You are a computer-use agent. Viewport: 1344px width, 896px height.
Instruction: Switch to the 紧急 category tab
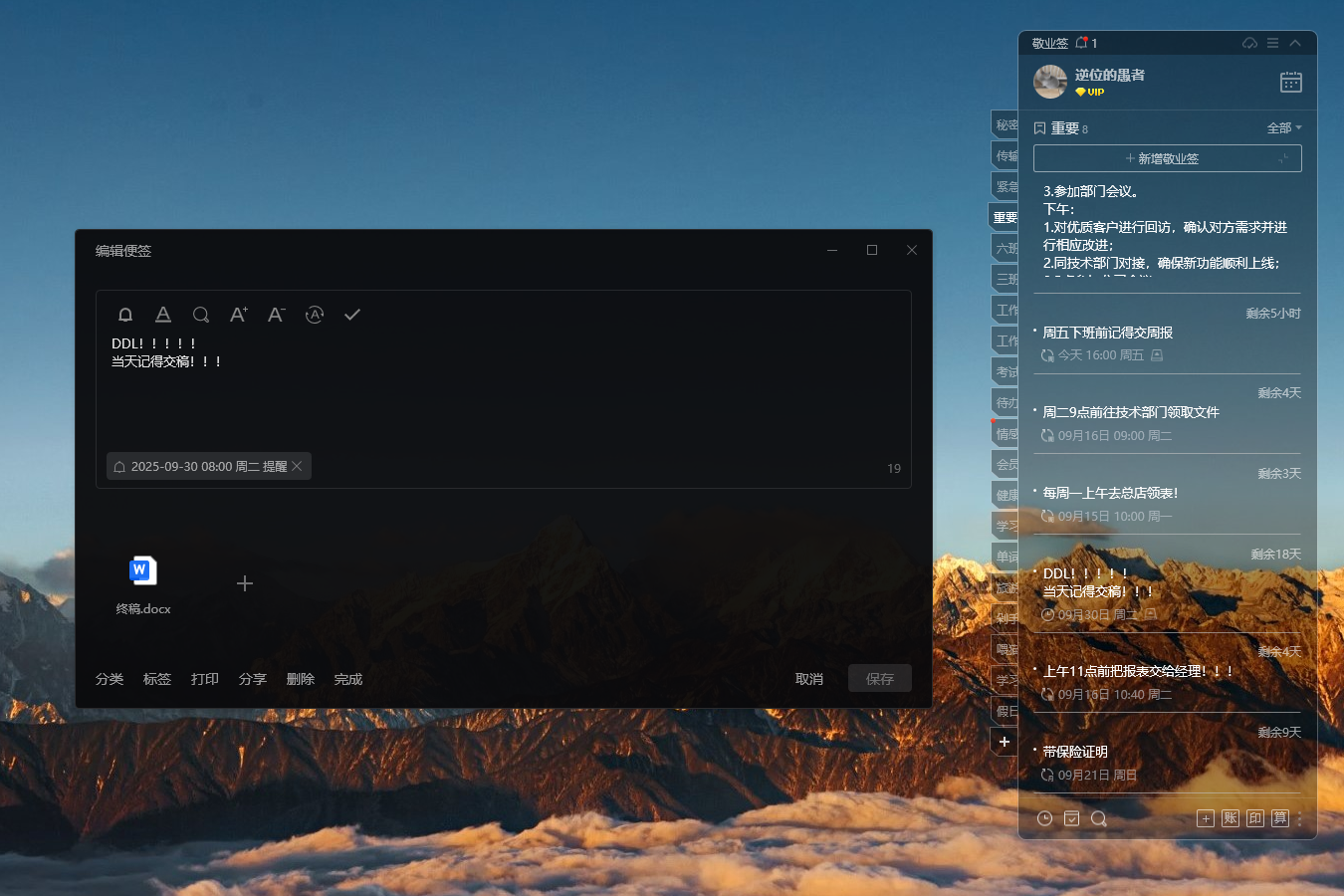click(x=1006, y=186)
